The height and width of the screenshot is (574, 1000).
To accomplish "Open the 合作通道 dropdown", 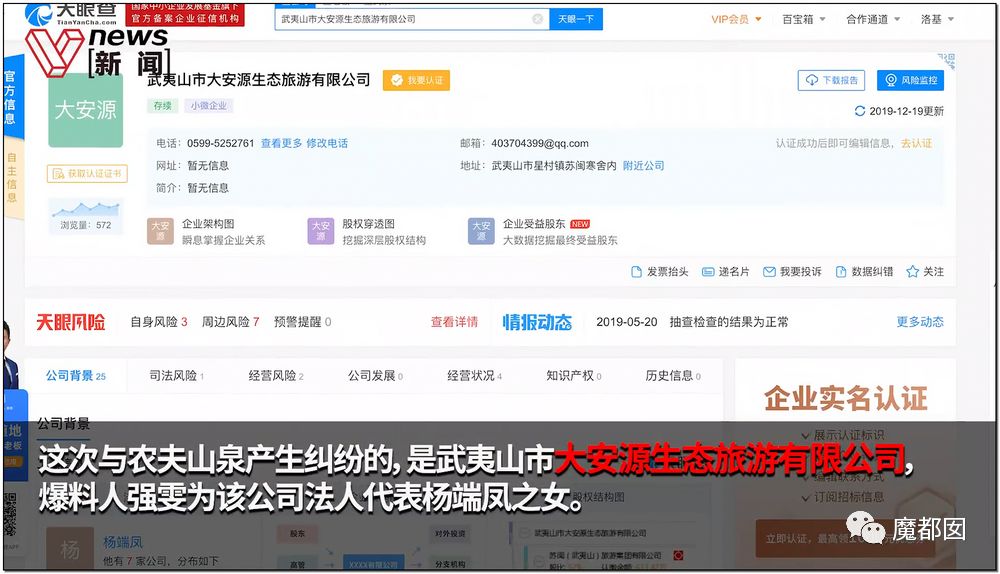I will pyautogui.click(x=872, y=19).
